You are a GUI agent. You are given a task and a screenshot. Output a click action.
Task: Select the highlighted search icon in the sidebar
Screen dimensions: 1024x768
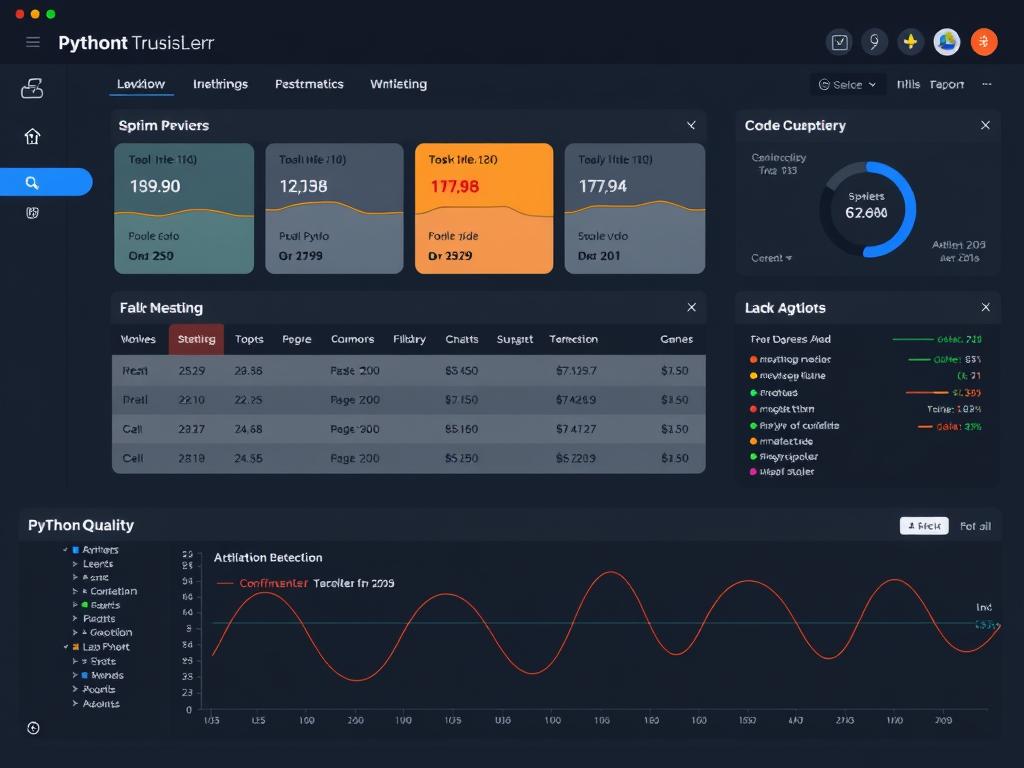[33, 182]
